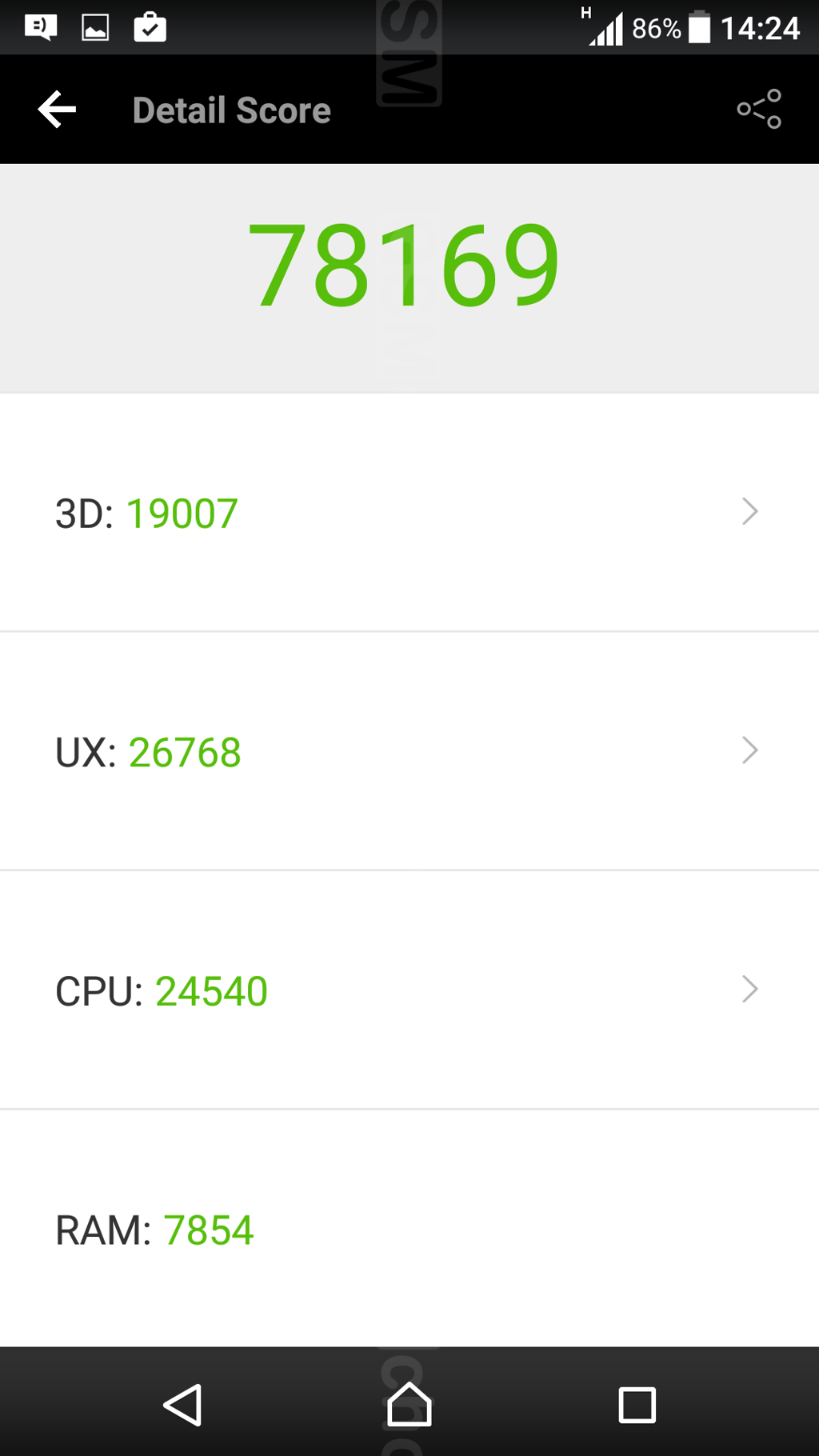Image resolution: width=819 pixels, height=1456 pixels.
Task: Select the RAM: 7854 entry
Action: [409, 1229]
